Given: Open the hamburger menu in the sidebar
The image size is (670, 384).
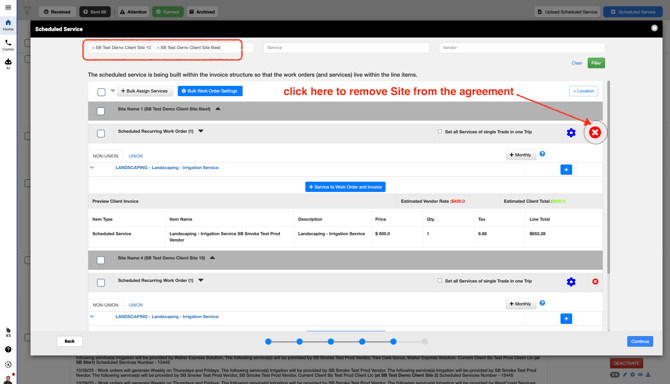Looking at the screenshot, I should click(8, 7).
